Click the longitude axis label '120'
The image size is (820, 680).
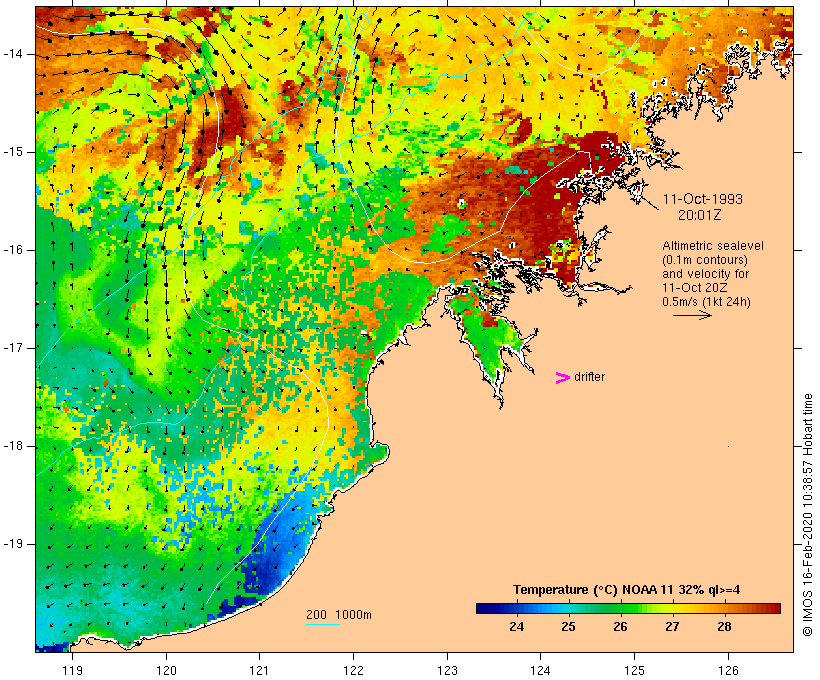166,670
